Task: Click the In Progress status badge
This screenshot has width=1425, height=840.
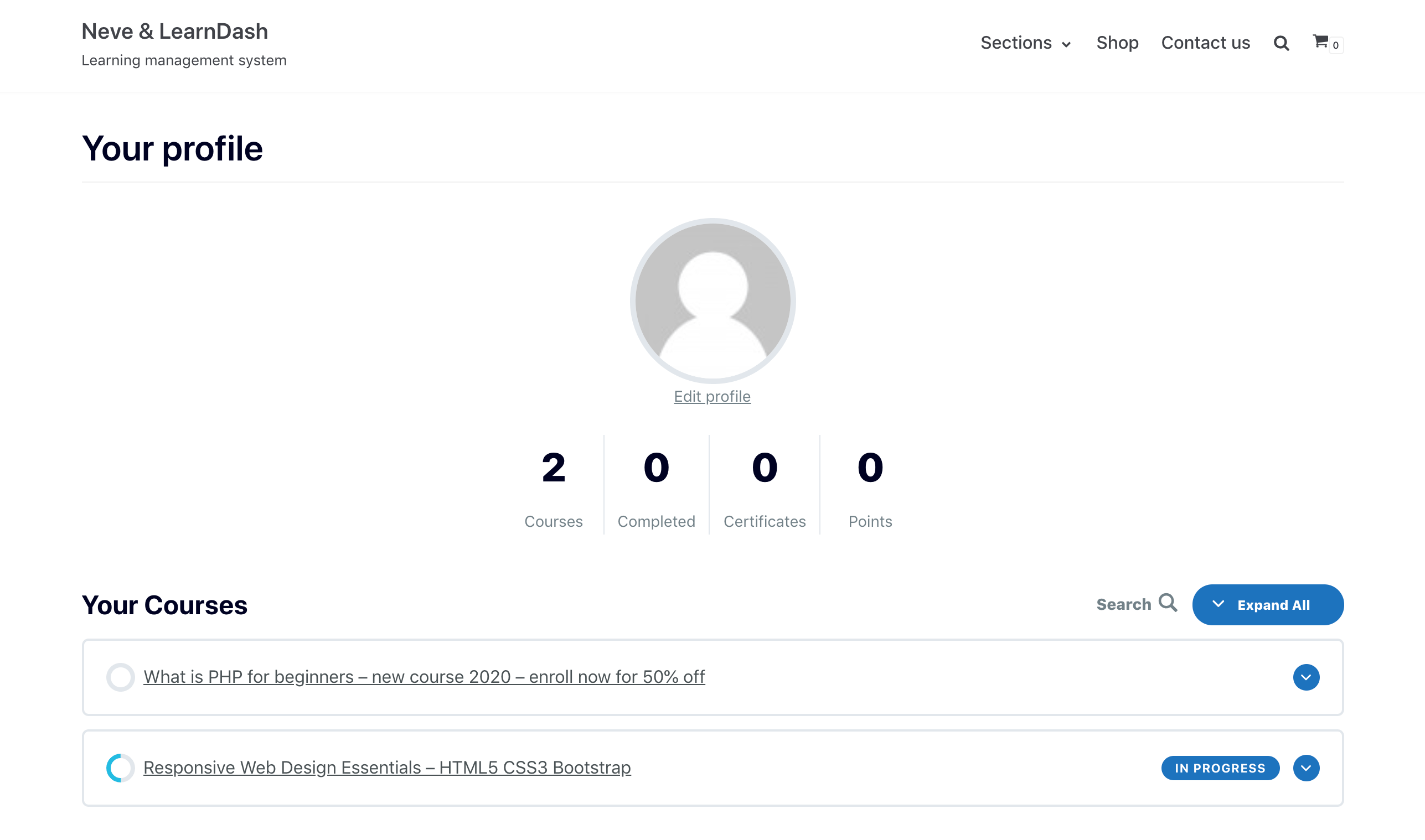Action: (1220, 768)
